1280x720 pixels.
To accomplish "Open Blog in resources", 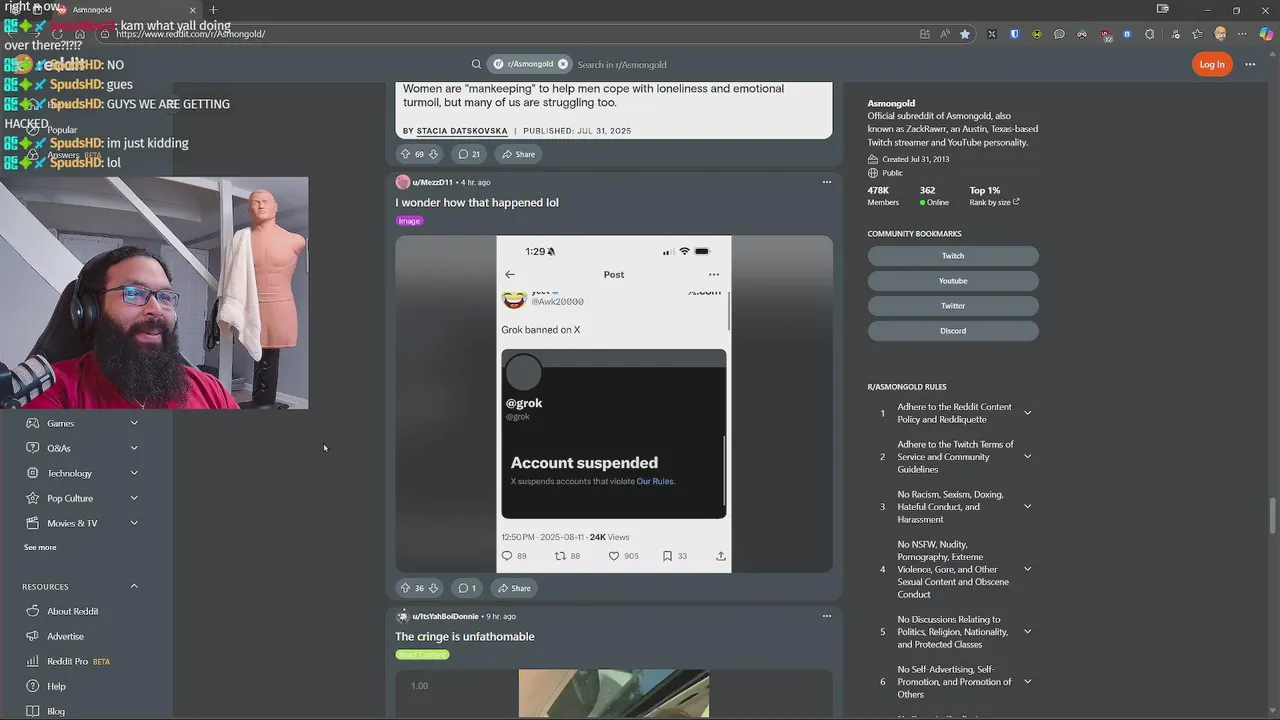I will point(56,711).
